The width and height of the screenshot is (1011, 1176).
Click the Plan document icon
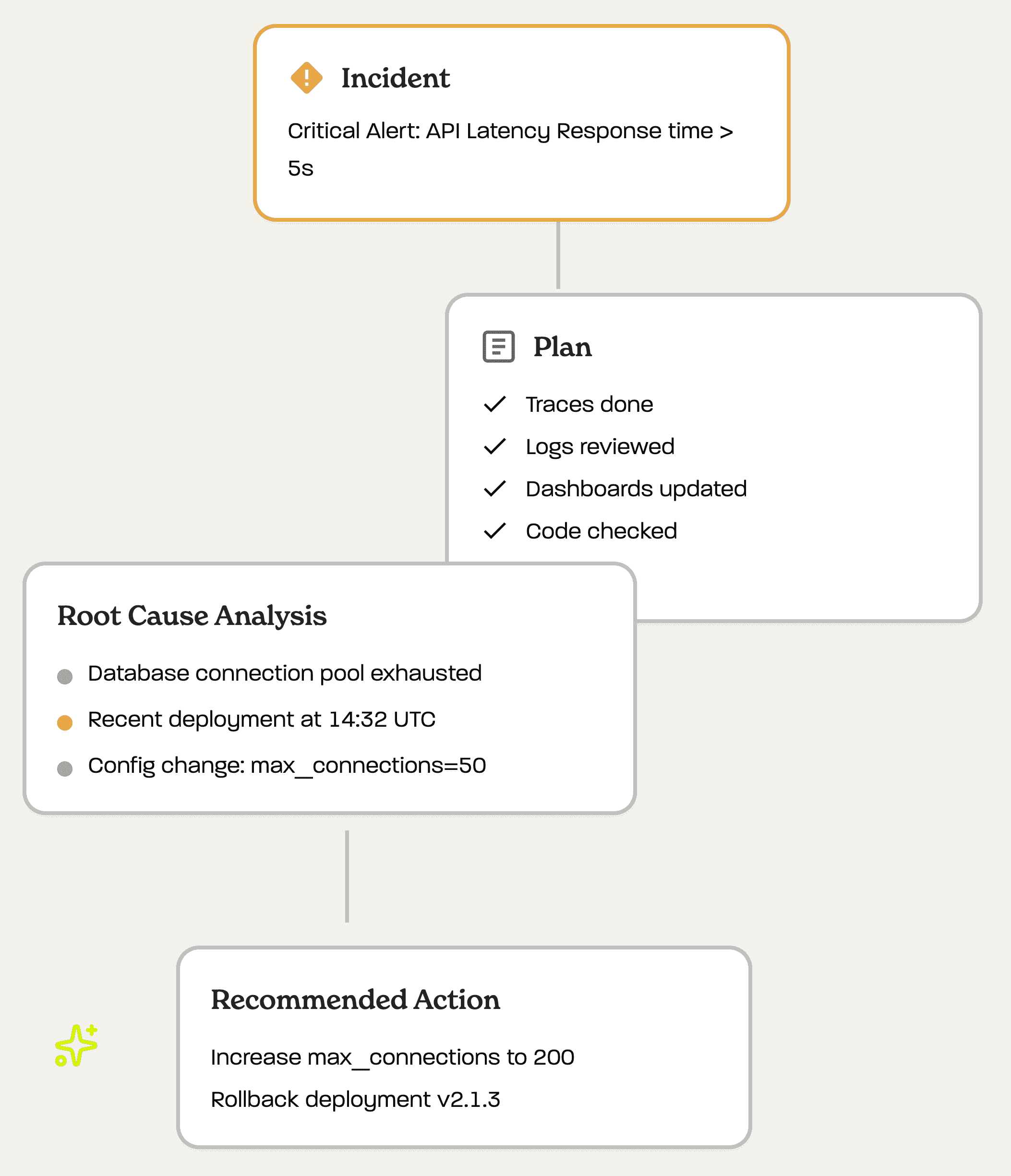click(x=498, y=346)
